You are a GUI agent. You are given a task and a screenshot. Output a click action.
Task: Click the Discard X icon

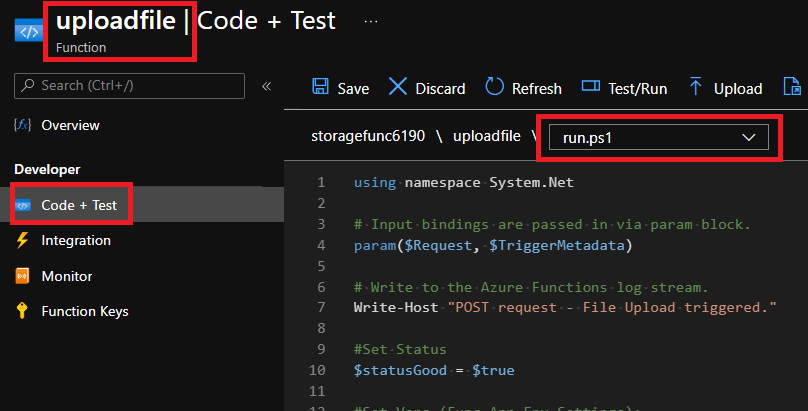click(x=397, y=86)
